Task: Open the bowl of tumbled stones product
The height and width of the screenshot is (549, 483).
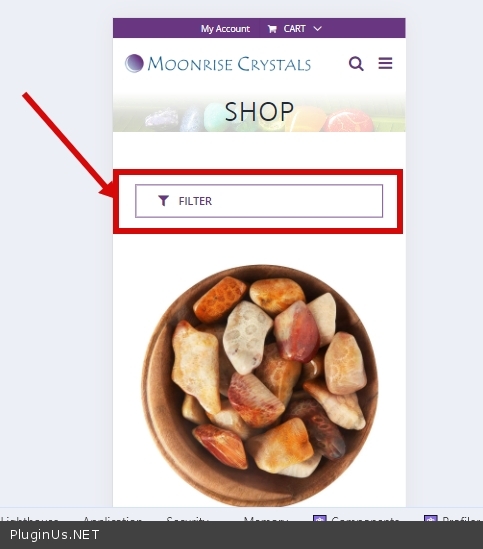Action: click(260, 385)
